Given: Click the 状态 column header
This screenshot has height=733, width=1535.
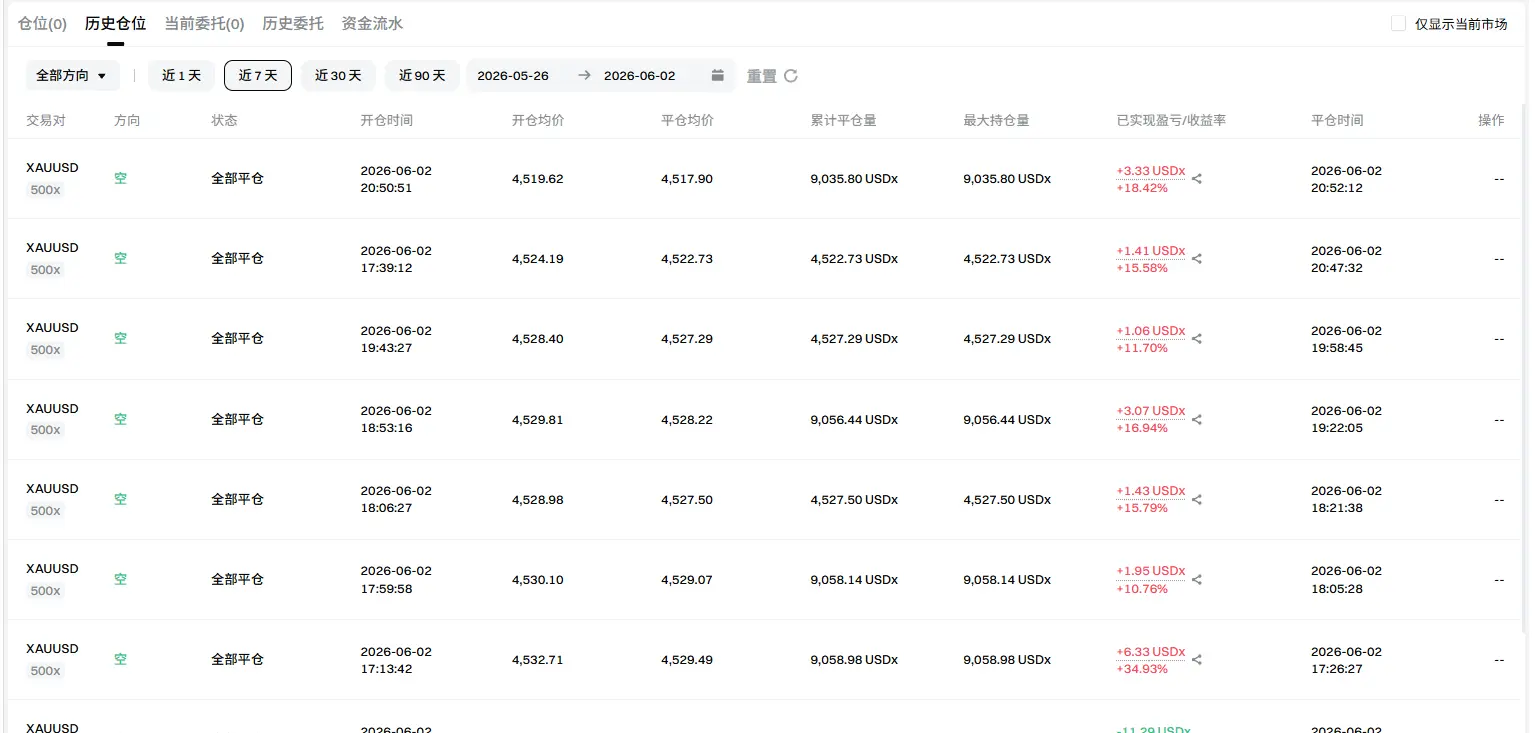Looking at the screenshot, I should tap(224, 120).
